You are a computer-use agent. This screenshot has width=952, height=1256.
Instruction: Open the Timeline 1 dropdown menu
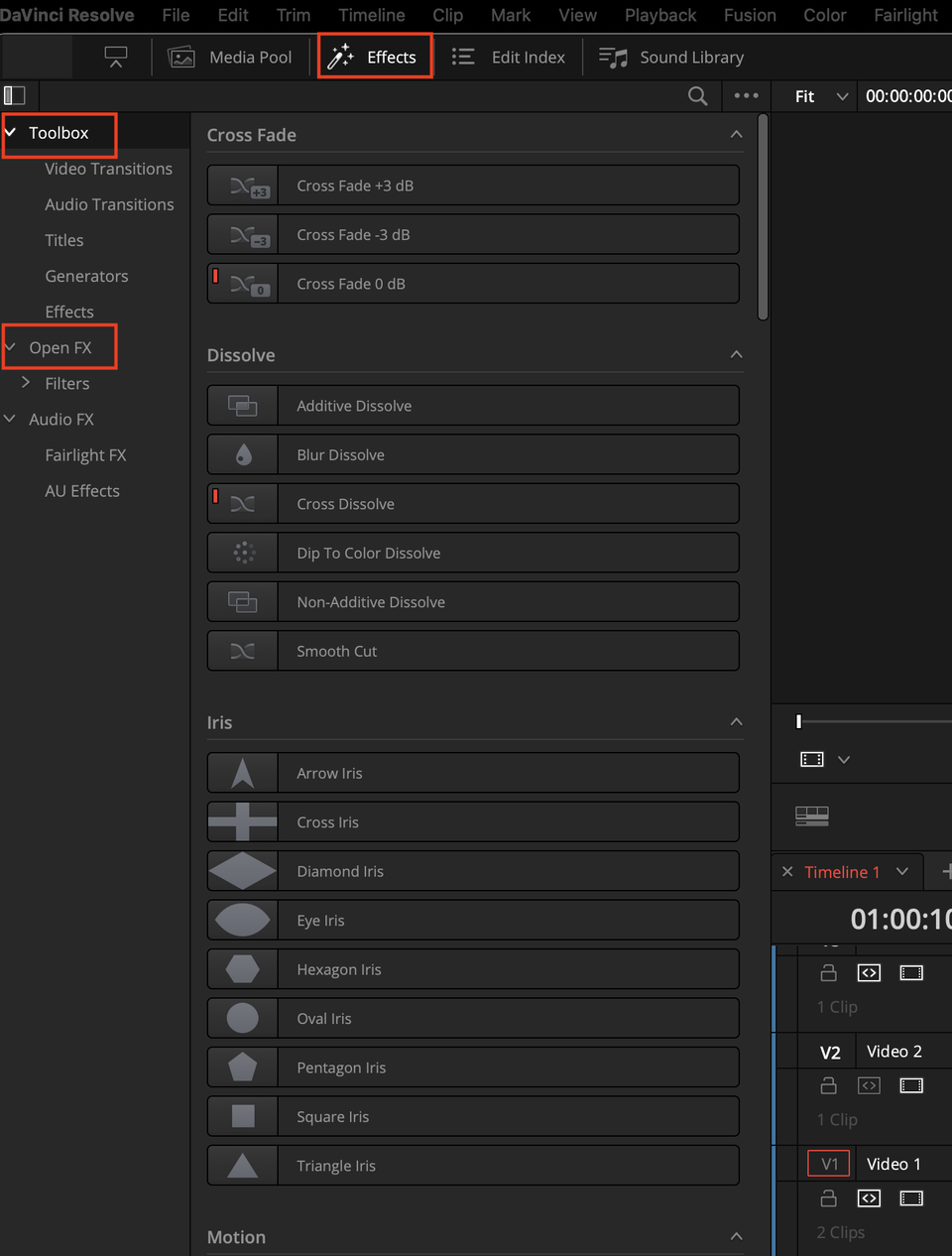point(902,872)
